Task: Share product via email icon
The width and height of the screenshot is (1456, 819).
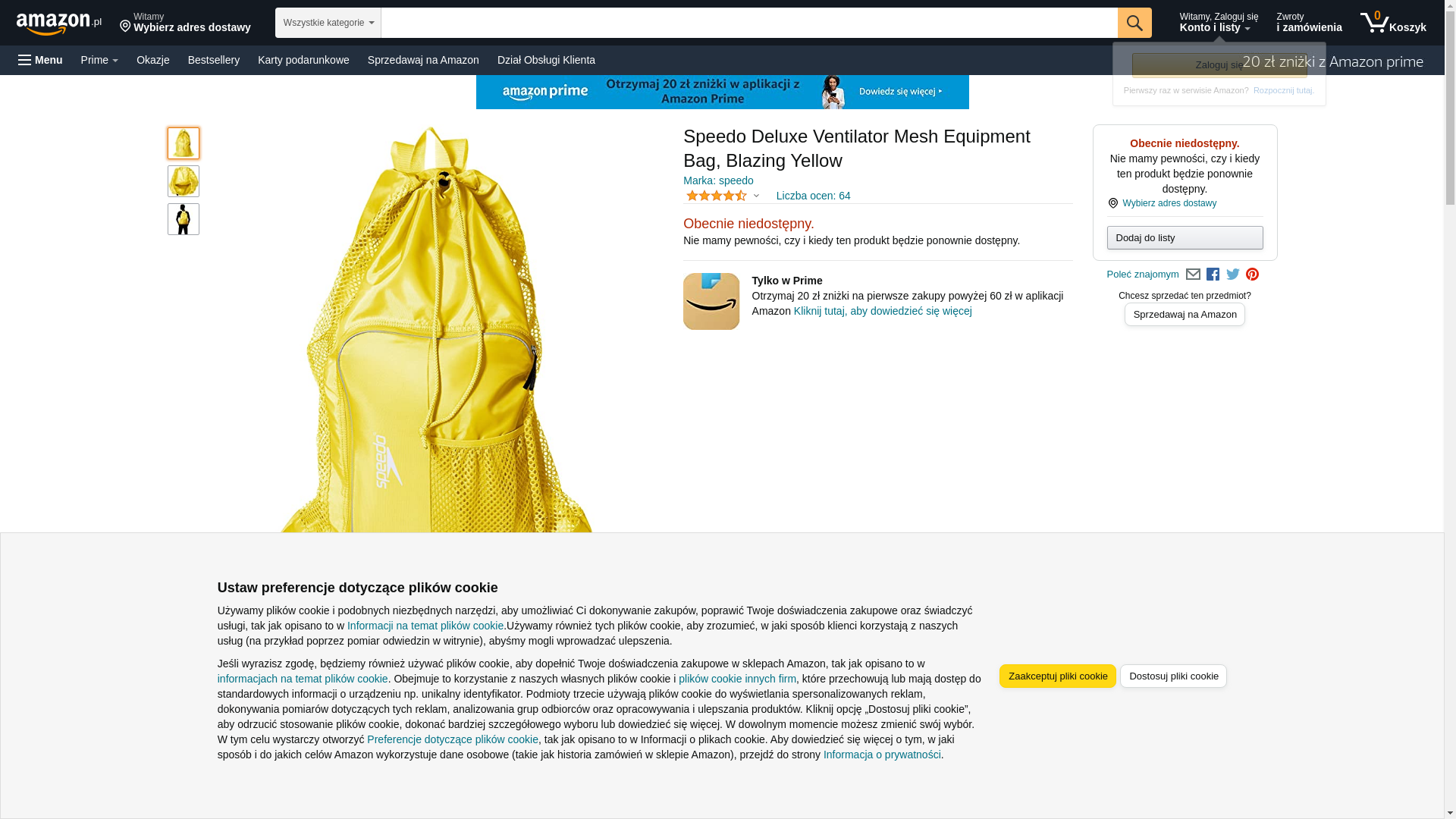Action: coord(1192,275)
